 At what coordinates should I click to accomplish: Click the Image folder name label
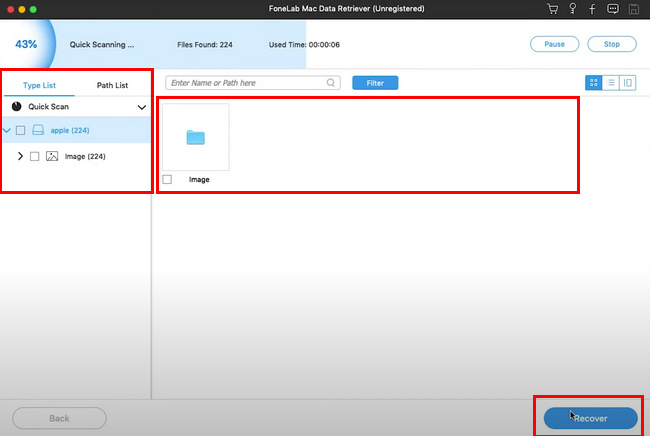199,179
